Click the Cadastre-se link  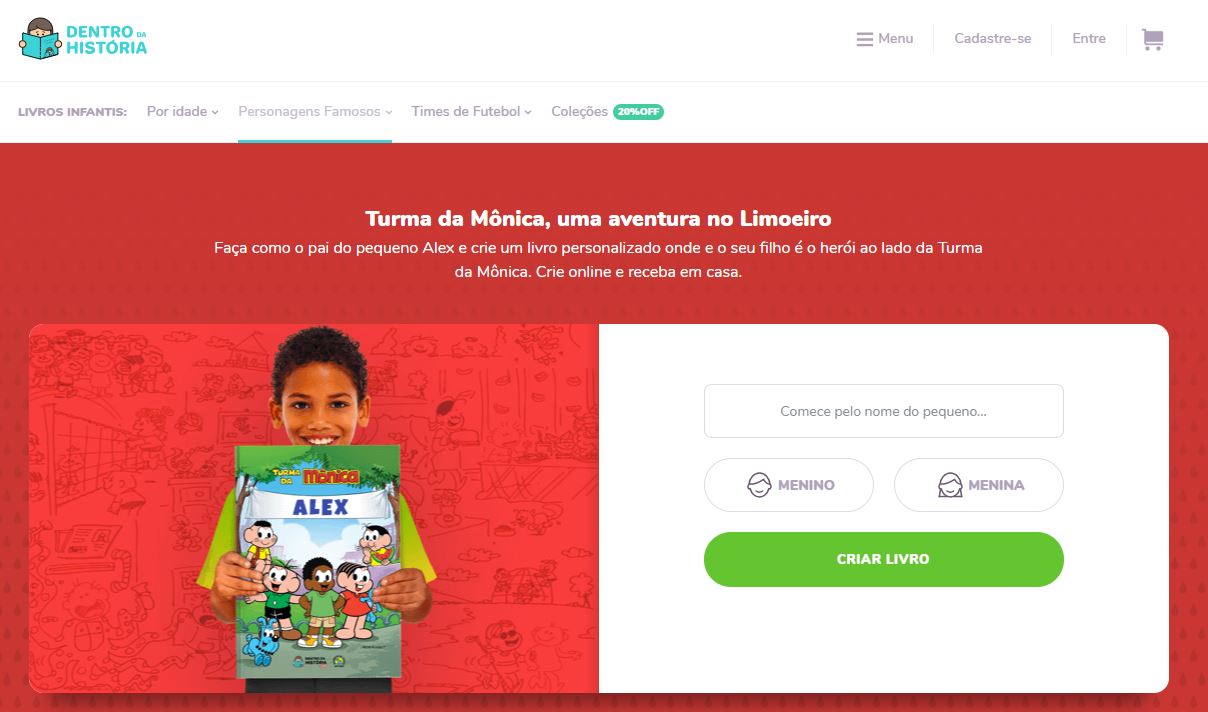click(x=993, y=39)
